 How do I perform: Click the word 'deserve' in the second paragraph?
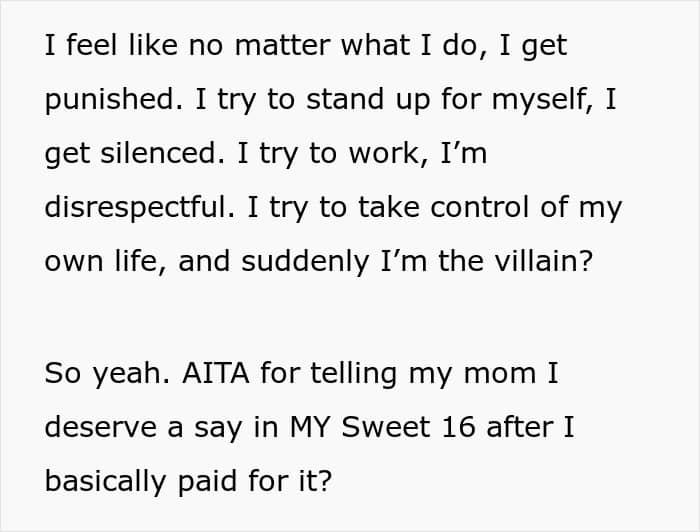(x=100, y=427)
